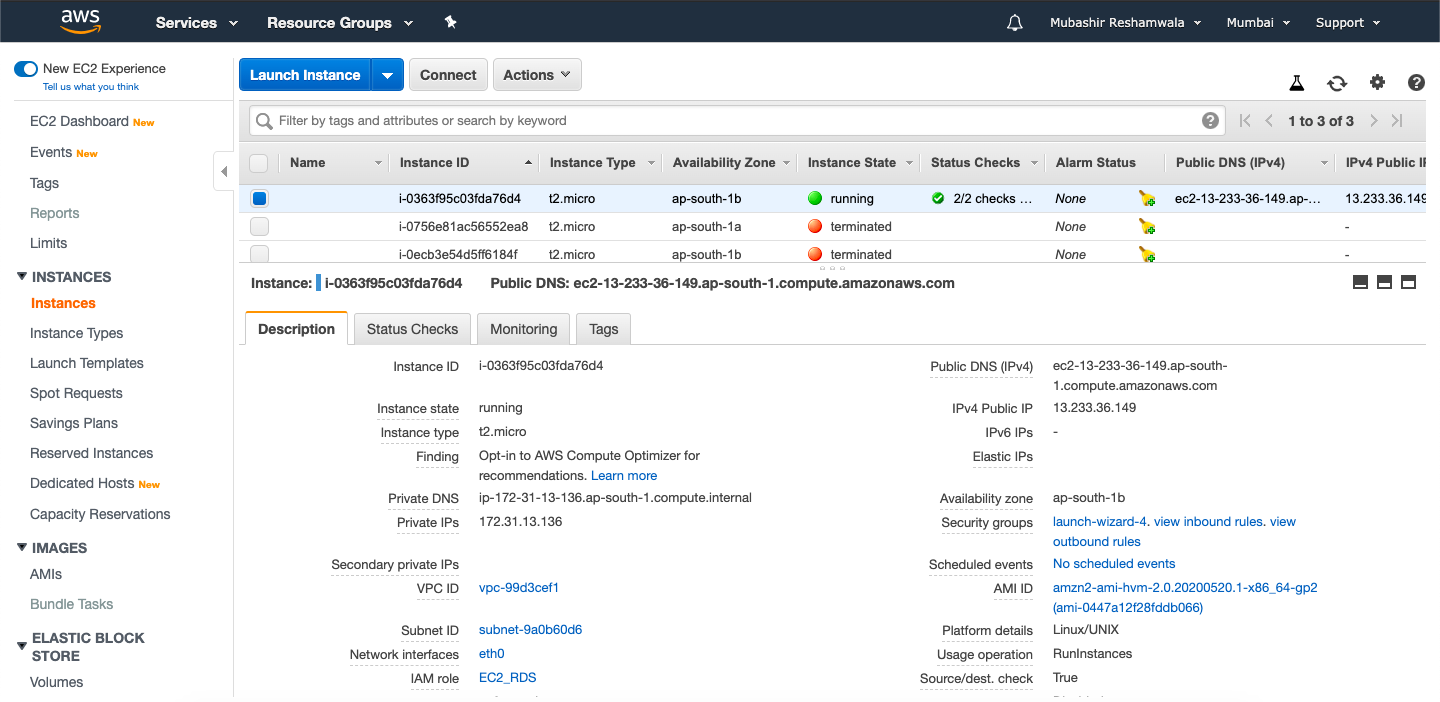This screenshot has height=702, width=1440.
Task: Open the Support dropdown menu
Action: (1348, 22)
